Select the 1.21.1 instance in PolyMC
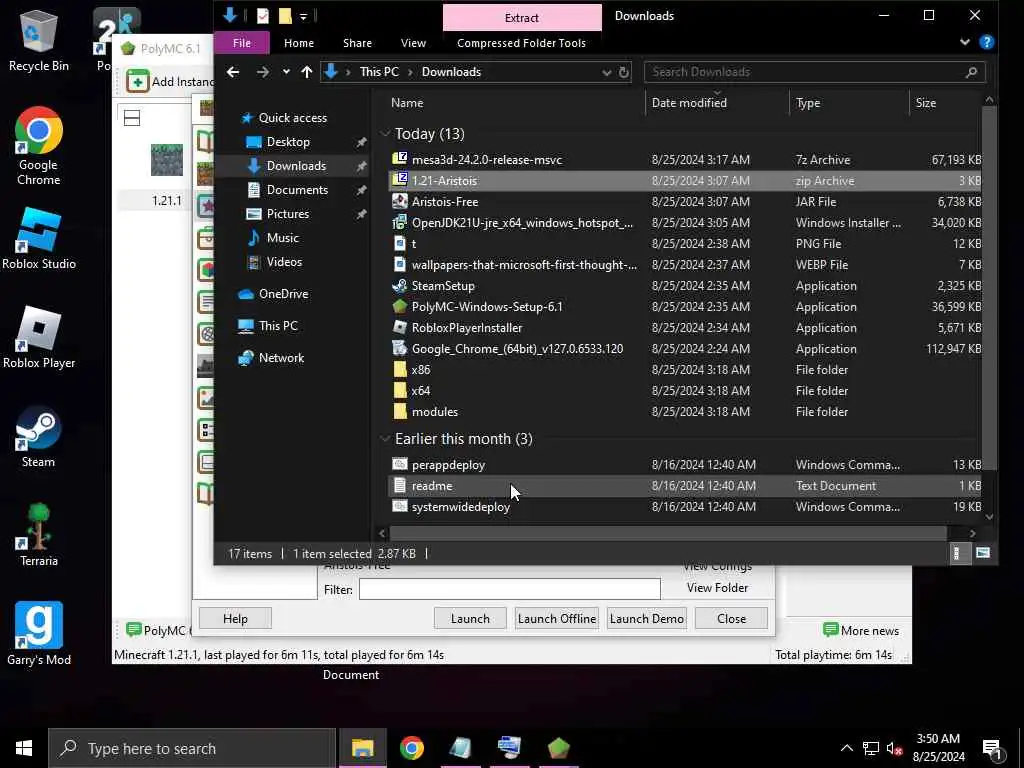The height and width of the screenshot is (768, 1024). point(167,174)
